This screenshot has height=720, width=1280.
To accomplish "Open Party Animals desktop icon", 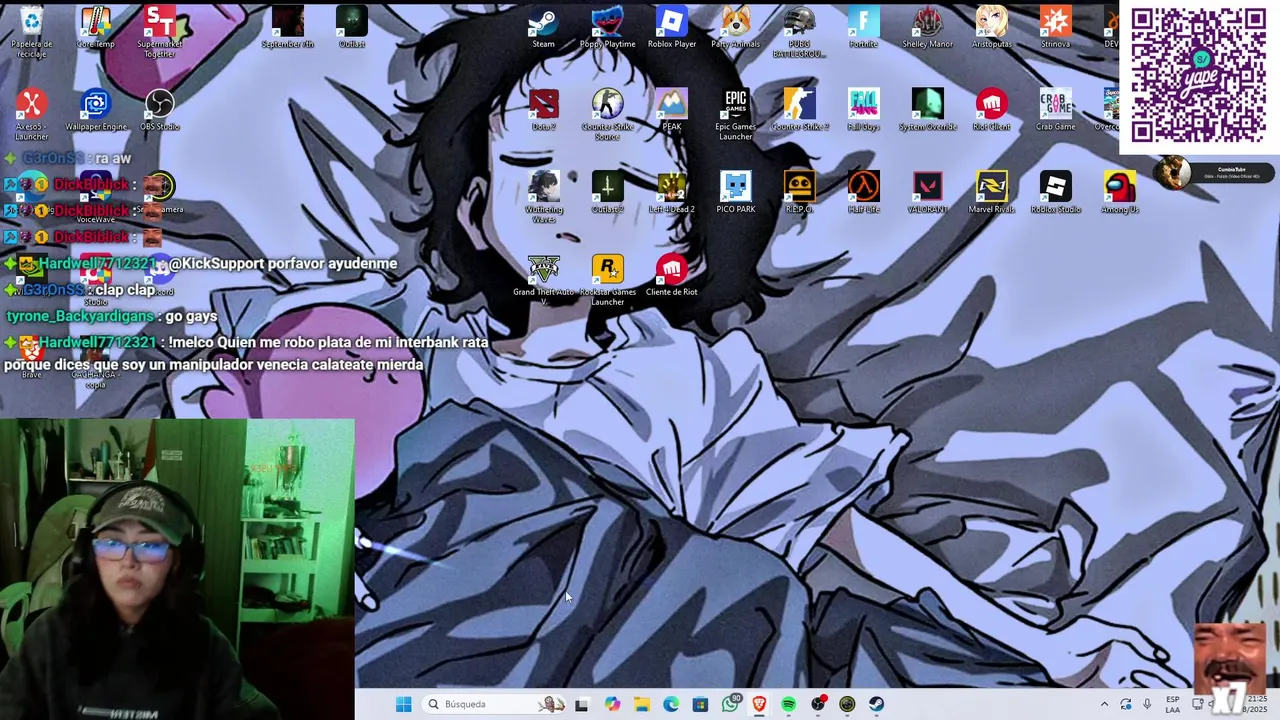I will pos(735,27).
